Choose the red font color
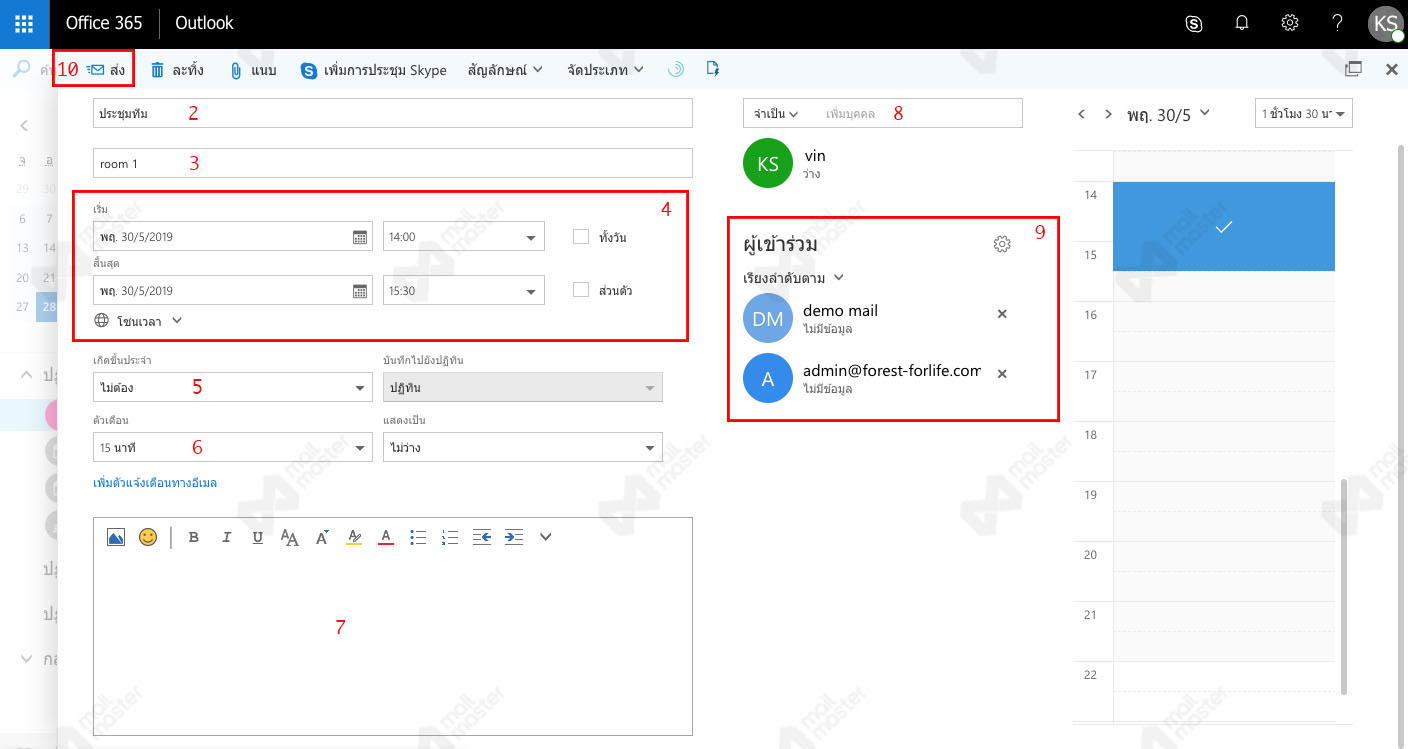 [x=386, y=537]
